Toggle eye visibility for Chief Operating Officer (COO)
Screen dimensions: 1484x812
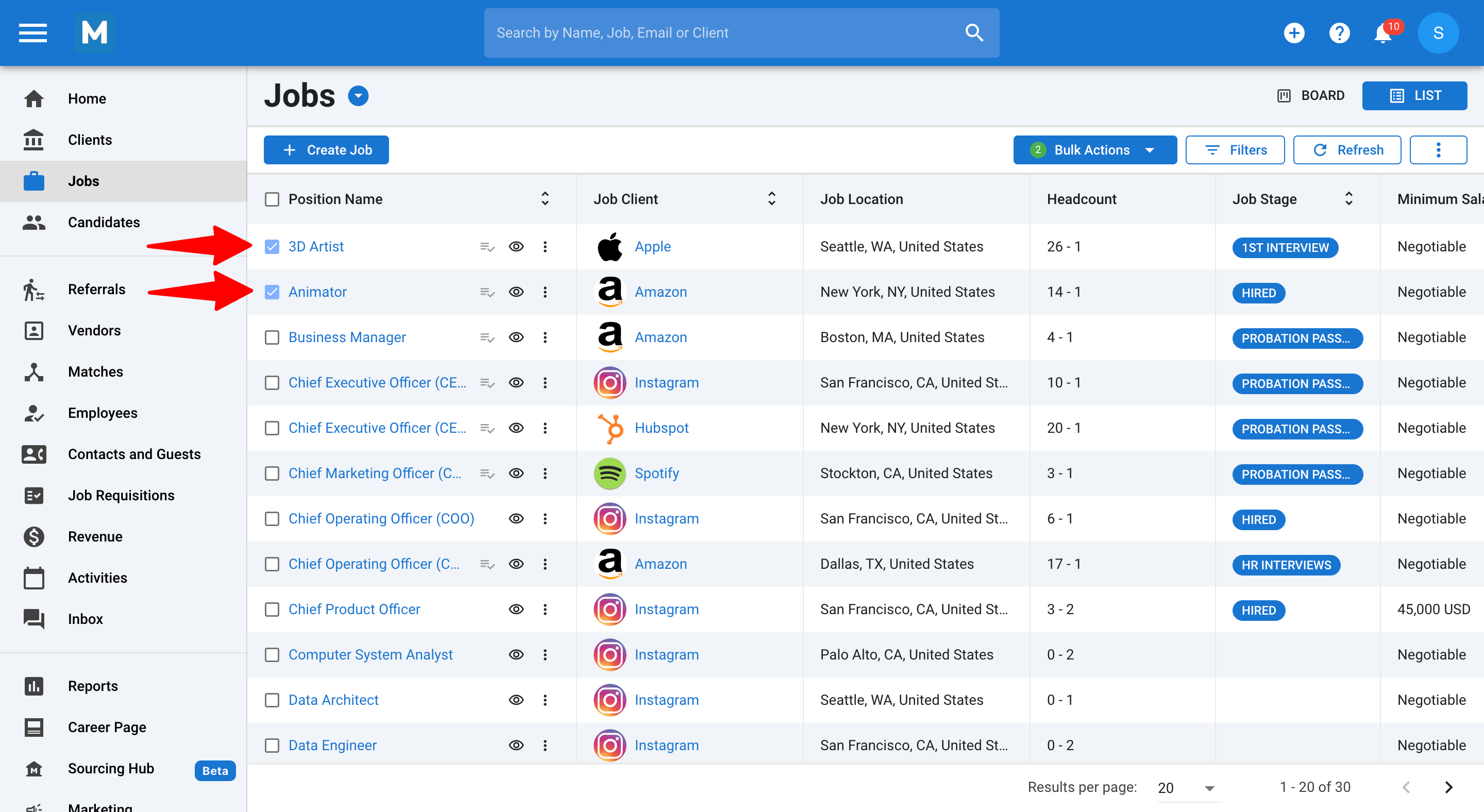tap(516, 518)
